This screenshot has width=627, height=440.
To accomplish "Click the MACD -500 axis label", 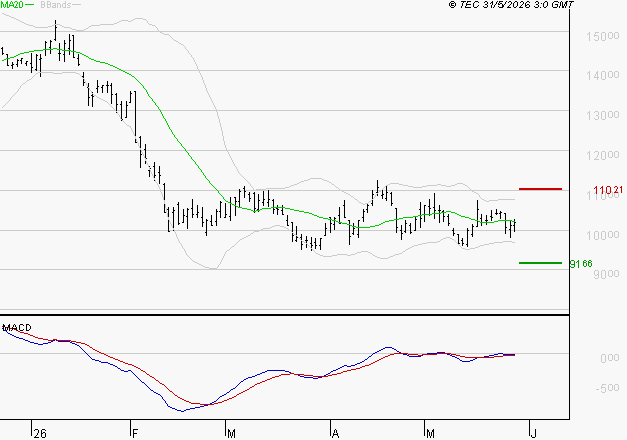I will click(607, 388).
